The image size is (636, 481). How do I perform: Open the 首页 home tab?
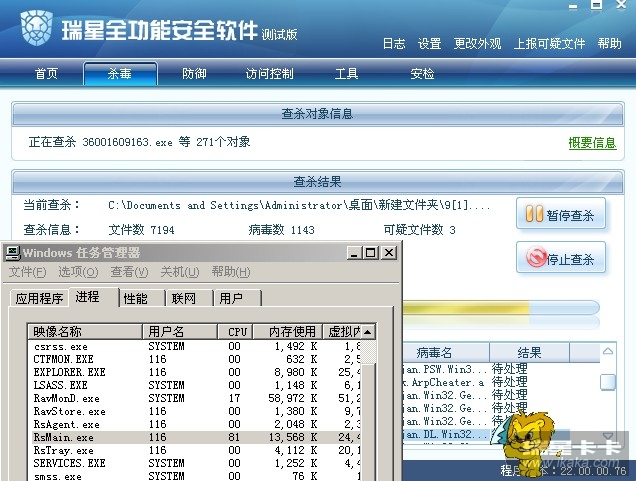pyautogui.click(x=46, y=73)
